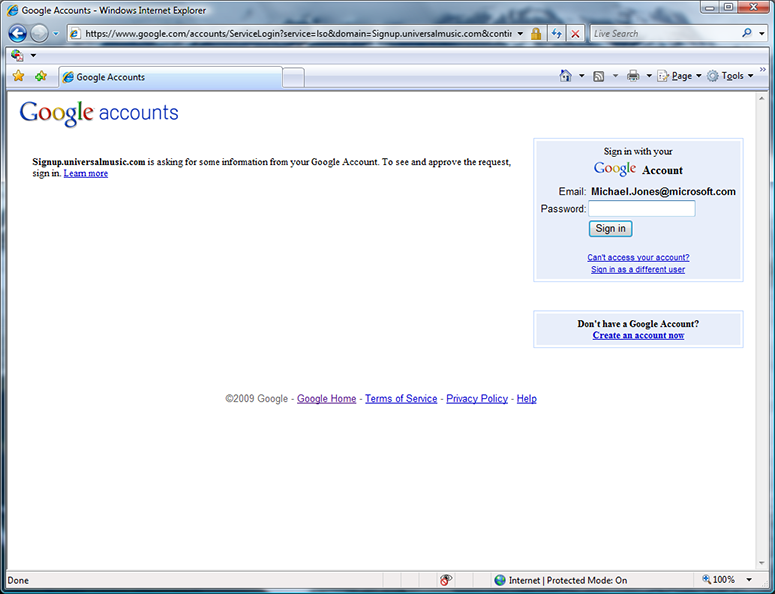The width and height of the screenshot is (775, 594).
Task: Click the search magnifier icon
Action: pos(747,33)
